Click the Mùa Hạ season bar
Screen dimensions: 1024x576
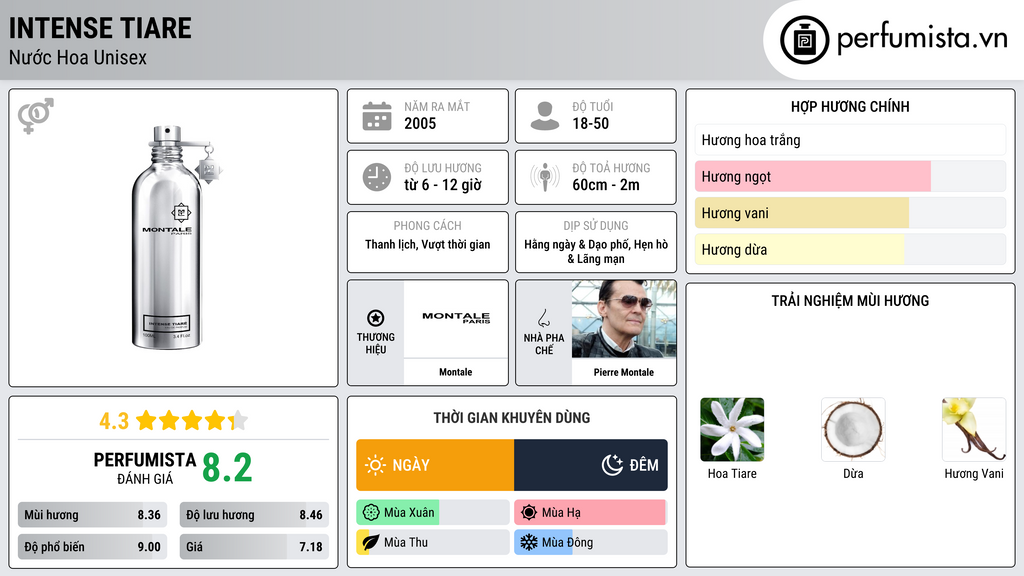click(590, 513)
